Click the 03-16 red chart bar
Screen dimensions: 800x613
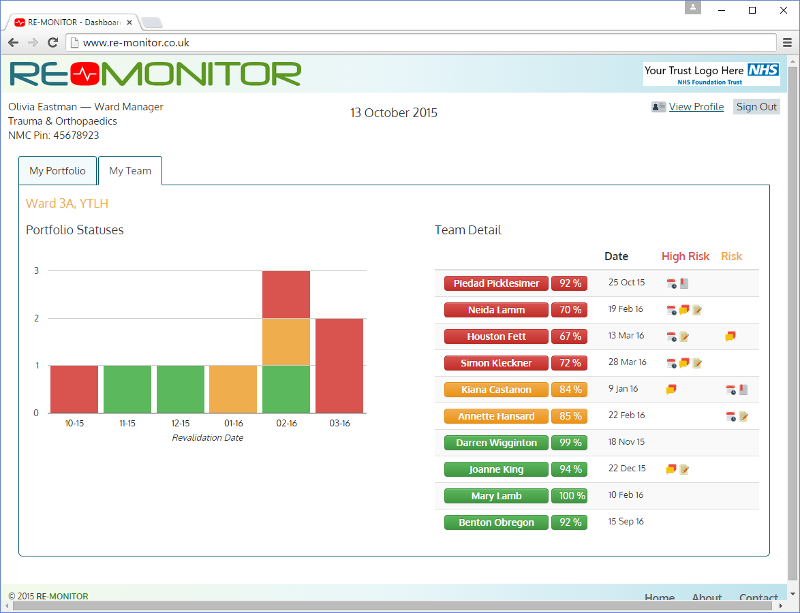[339, 366]
